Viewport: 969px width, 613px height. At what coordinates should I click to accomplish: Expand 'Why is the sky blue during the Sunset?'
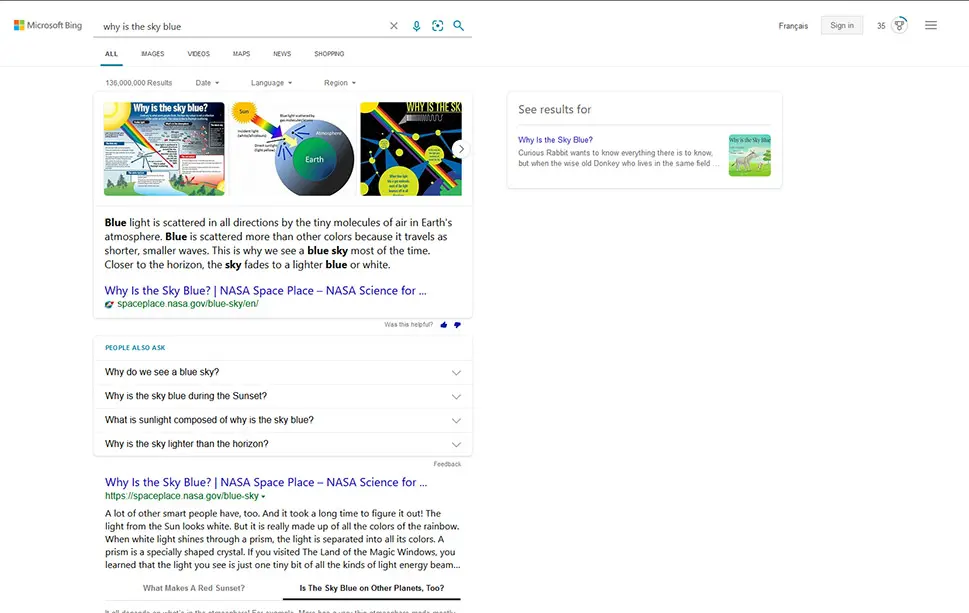coord(283,396)
